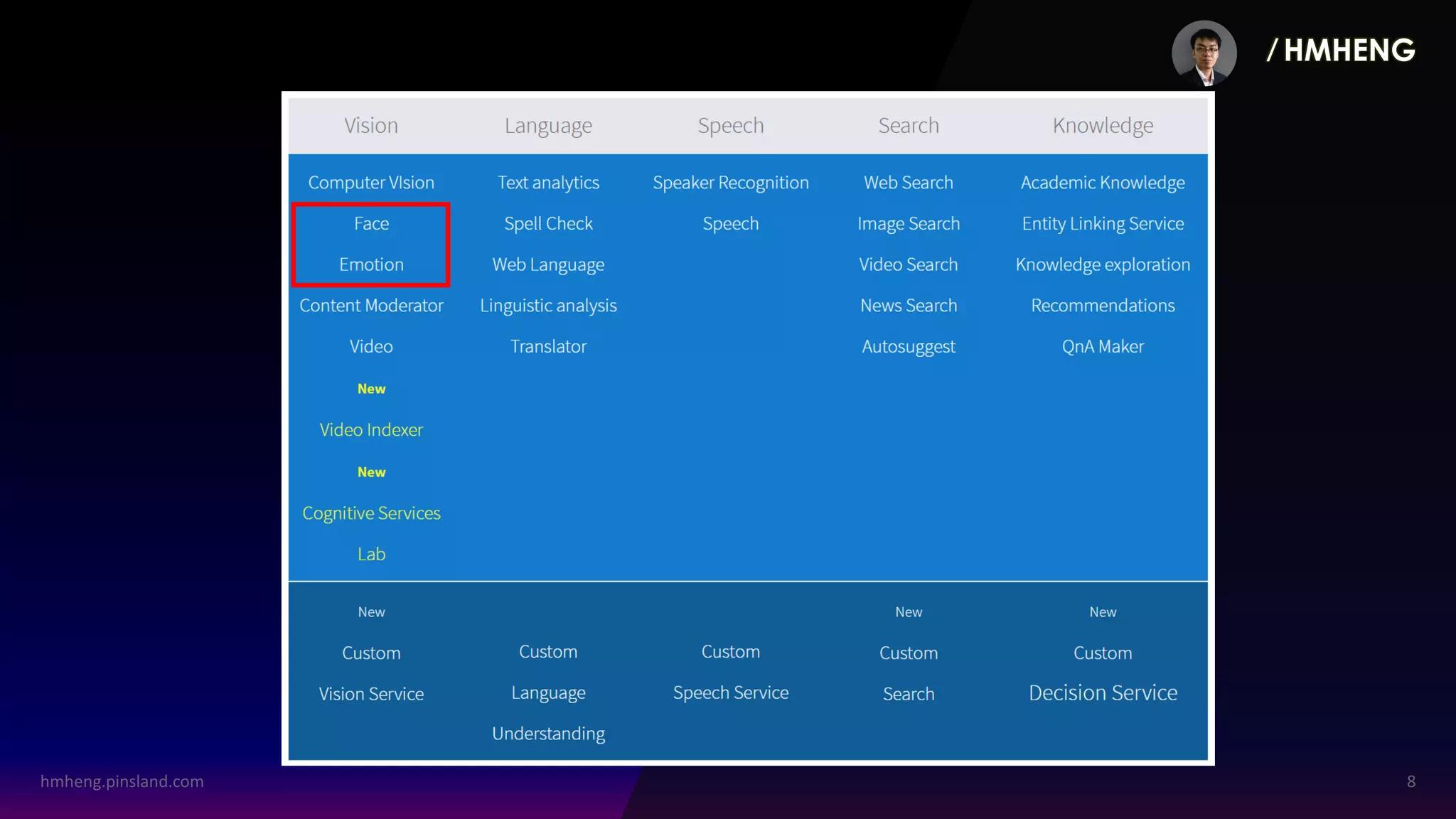Viewport: 1456px width, 819px height.
Task: Select QnA Maker
Action: (x=1103, y=346)
